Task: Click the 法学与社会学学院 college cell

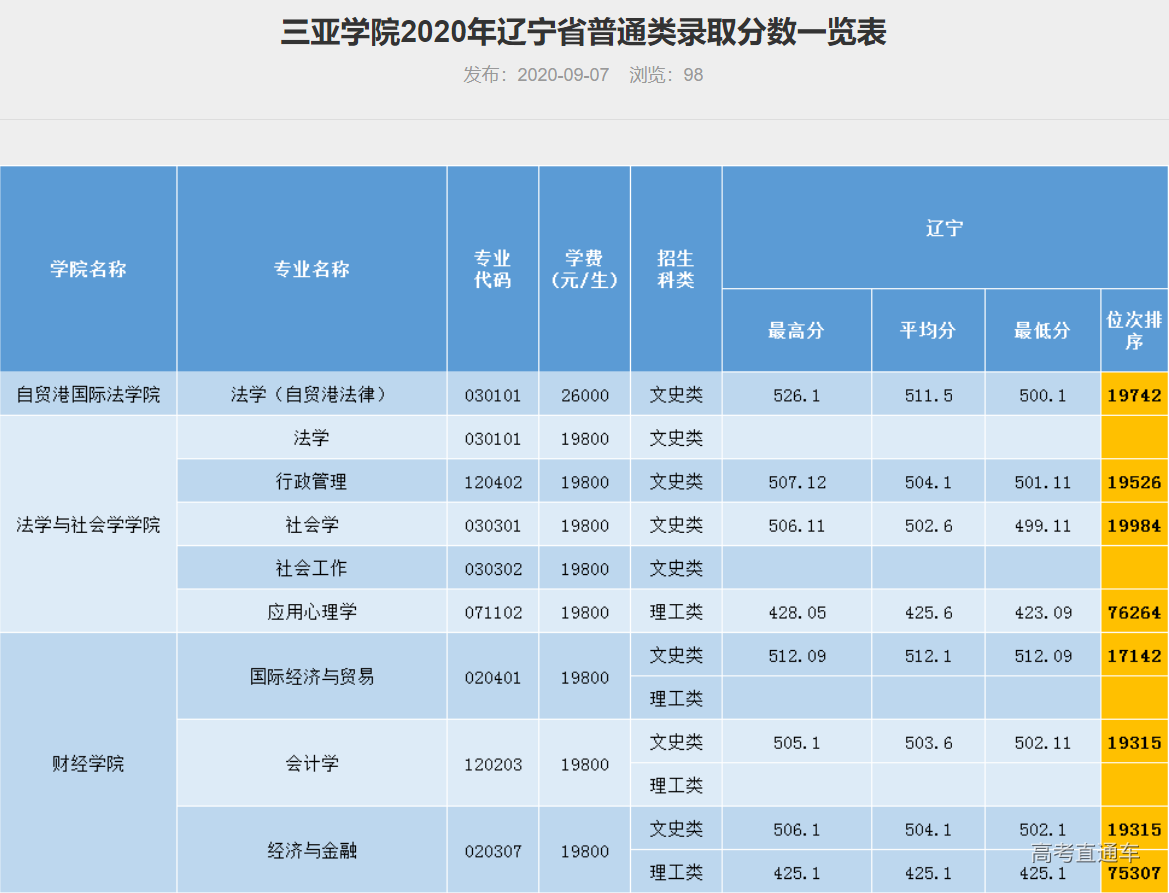Action: tap(88, 524)
